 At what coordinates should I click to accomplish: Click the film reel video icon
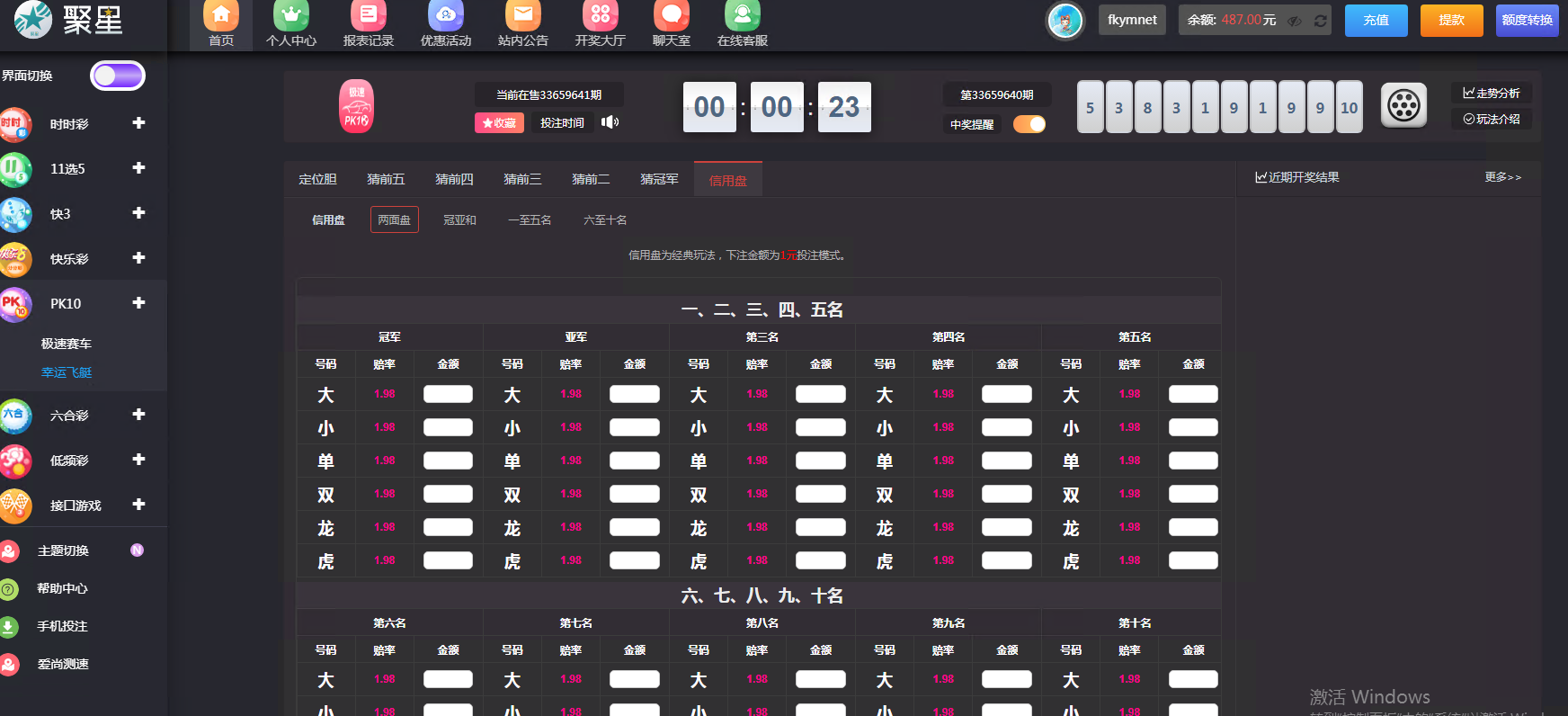1403,106
